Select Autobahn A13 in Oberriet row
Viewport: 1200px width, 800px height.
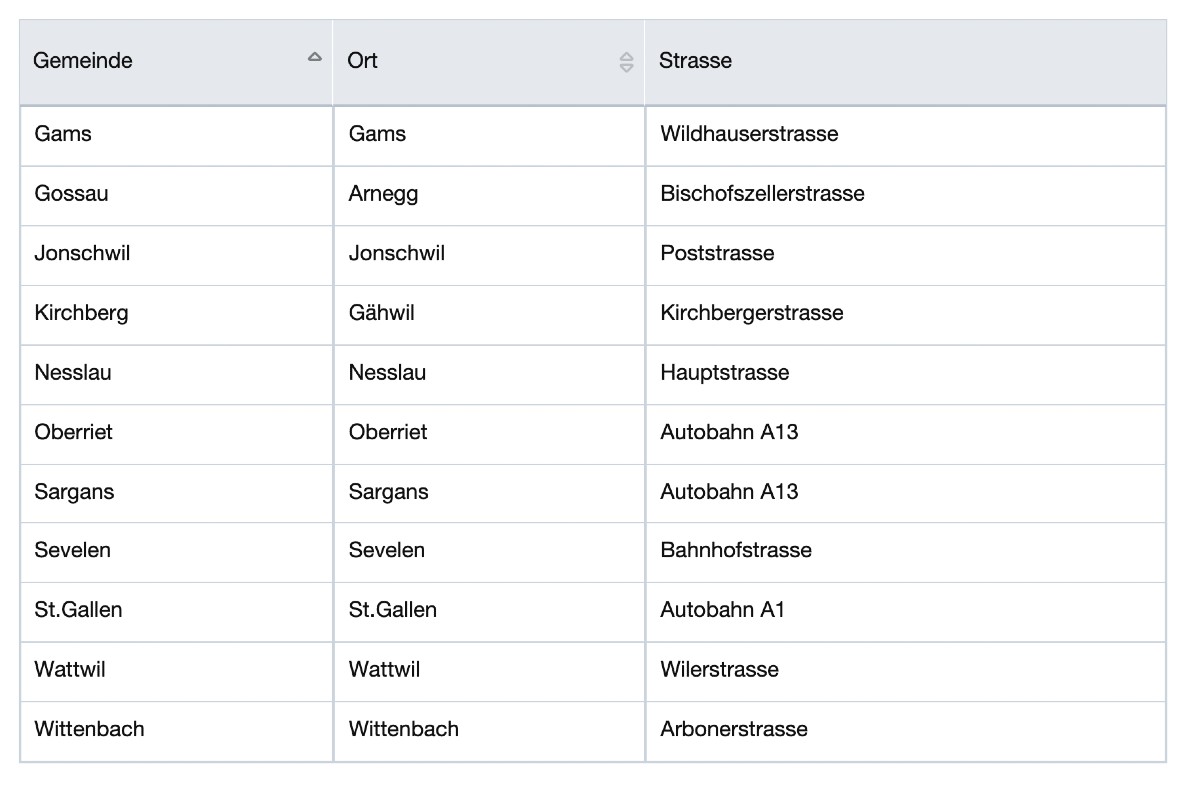click(729, 432)
